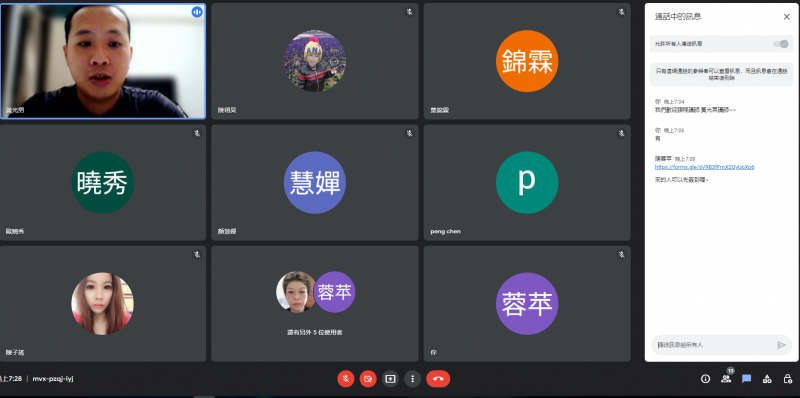Show the people list icon with badge 13
The height and width of the screenshot is (398, 800).
click(x=726, y=378)
